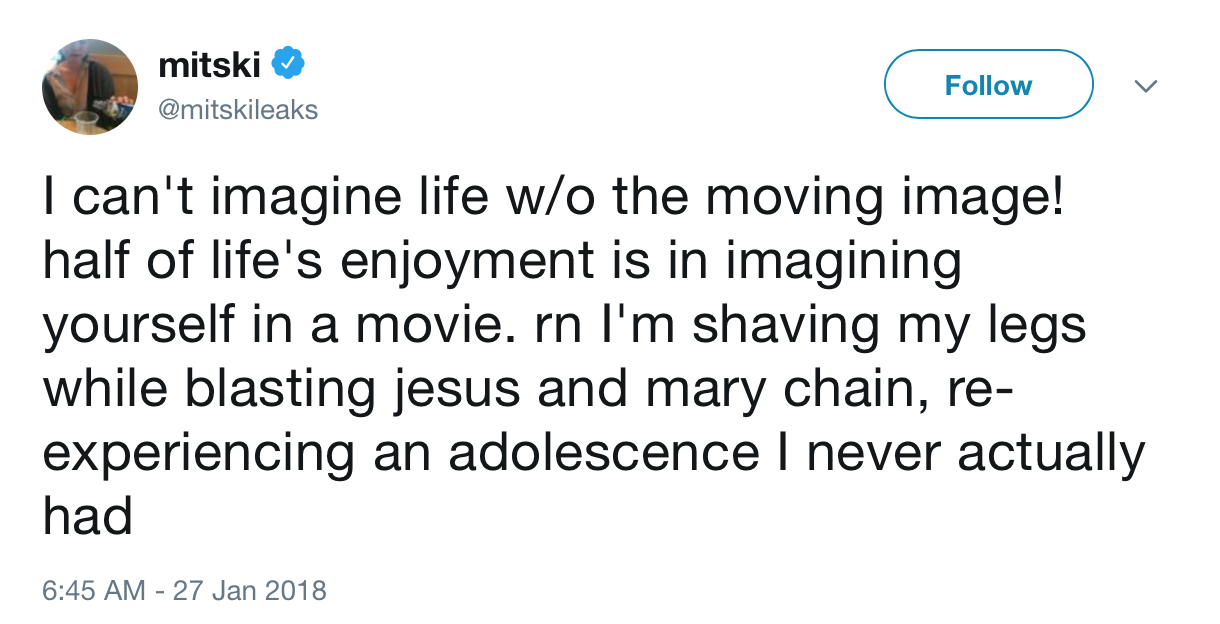Click the word "adolescence" in the tweet
Screen dimensions: 1220x624
tap(603, 452)
